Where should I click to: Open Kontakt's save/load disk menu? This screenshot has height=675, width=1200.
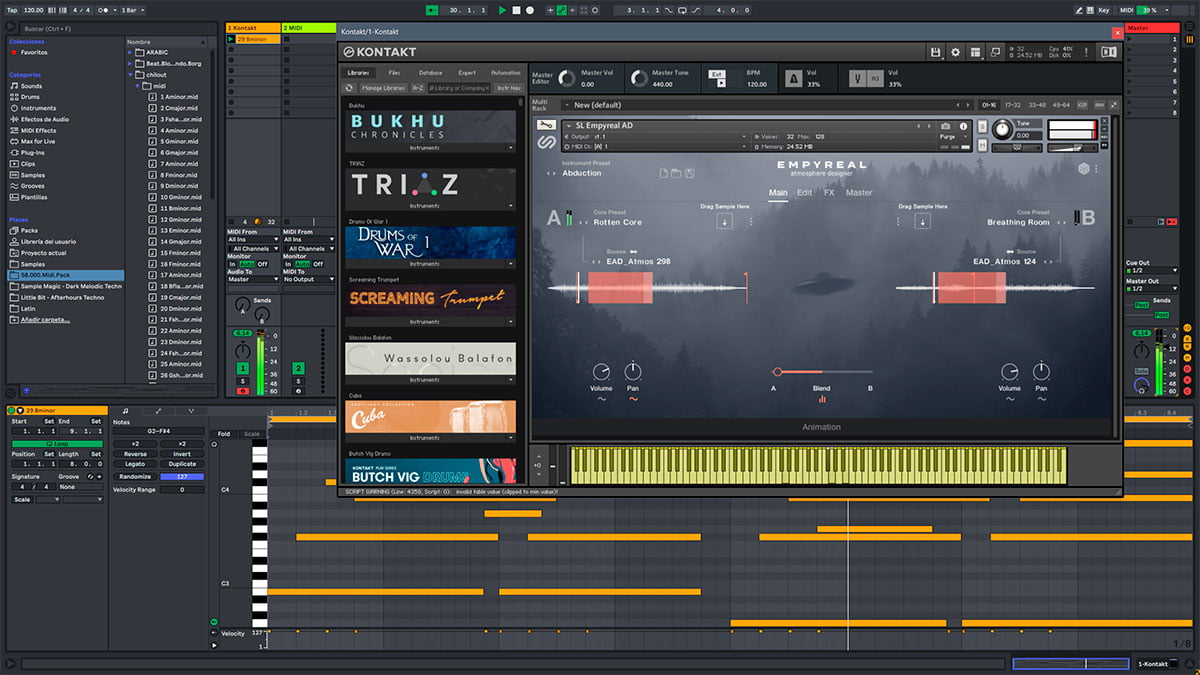[x=935, y=52]
